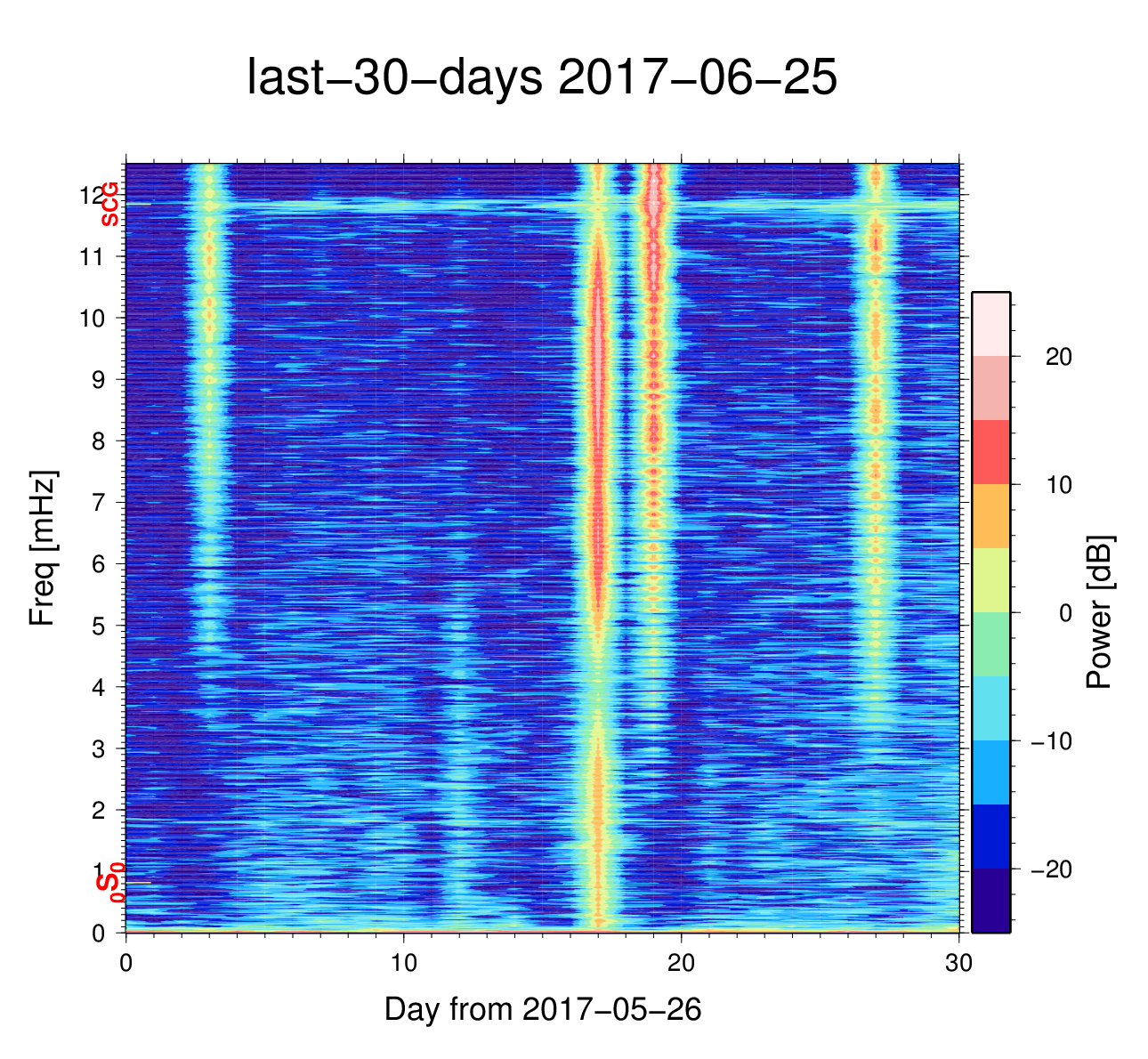The image size is (1148, 1059).
Task: Click the red 'SCG' marker label
Action: point(109,204)
